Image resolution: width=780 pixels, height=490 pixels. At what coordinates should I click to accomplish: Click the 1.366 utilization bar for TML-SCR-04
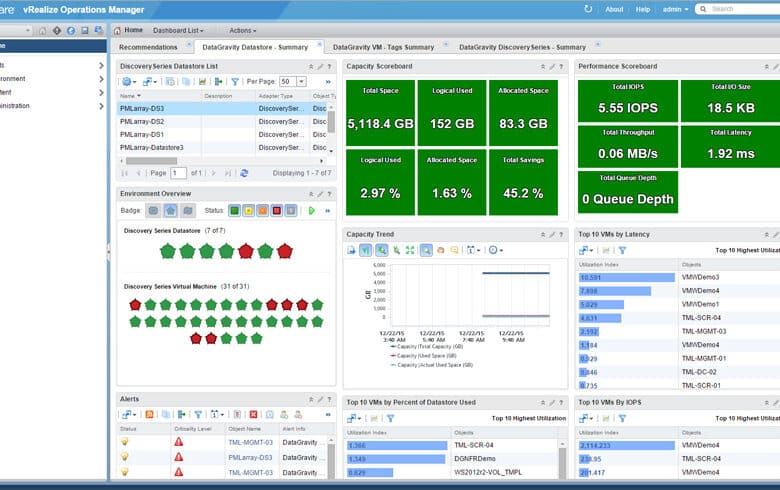click(397, 445)
